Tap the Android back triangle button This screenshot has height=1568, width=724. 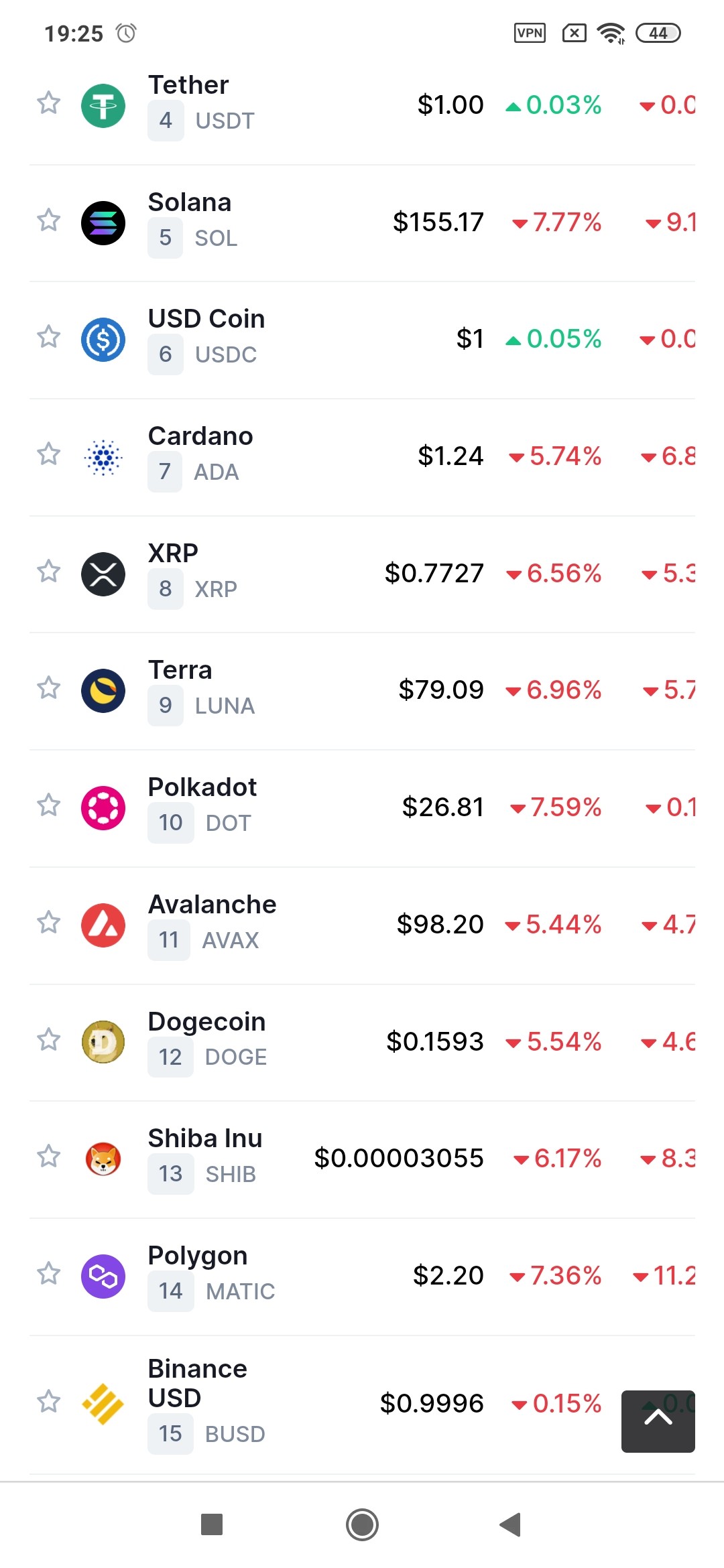(510, 1524)
